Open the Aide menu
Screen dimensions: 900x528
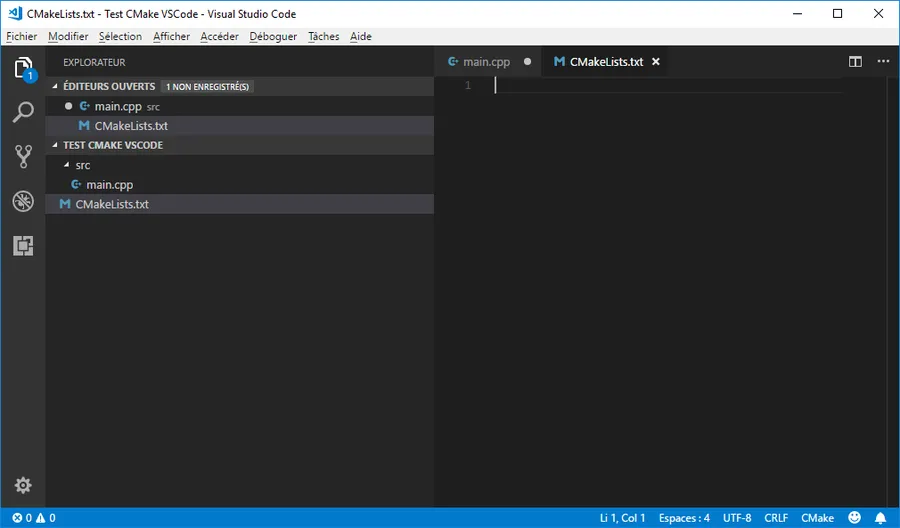click(x=360, y=36)
